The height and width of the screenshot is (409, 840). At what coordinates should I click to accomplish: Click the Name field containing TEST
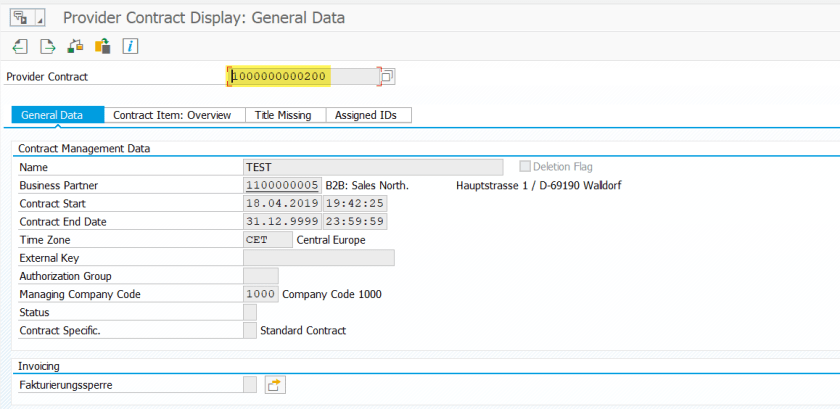tap(373, 167)
